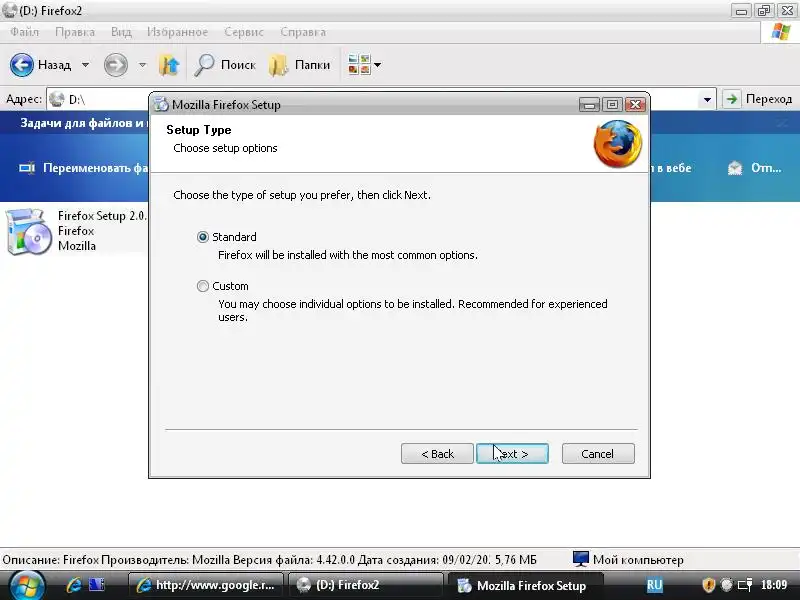The image size is (800, 600).
Task: Select the Standard setup radio button
Action: point(203,237)
